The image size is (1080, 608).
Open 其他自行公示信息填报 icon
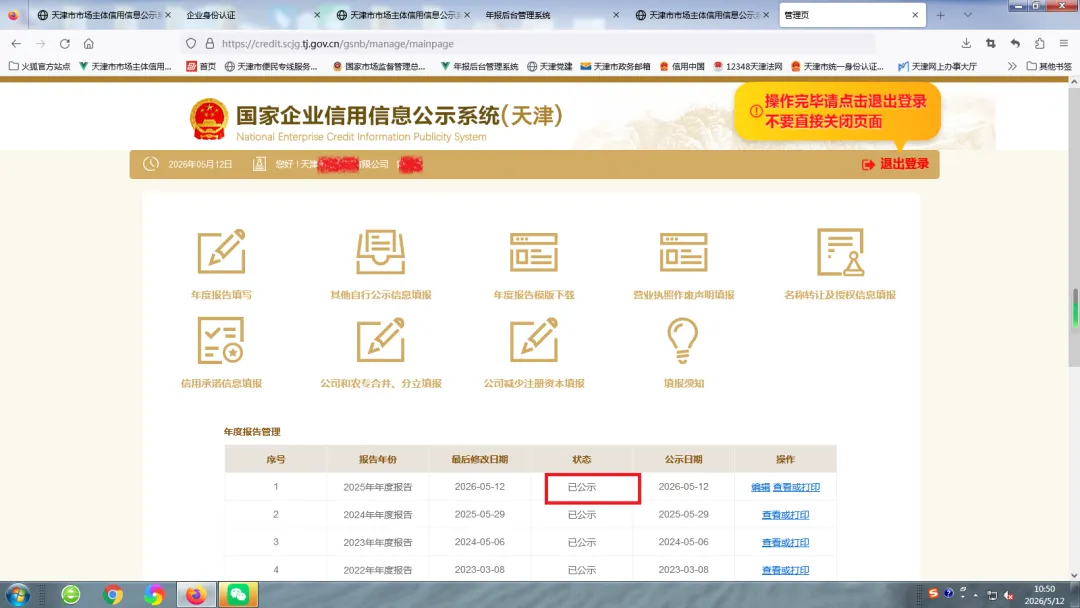pos(380,252)
